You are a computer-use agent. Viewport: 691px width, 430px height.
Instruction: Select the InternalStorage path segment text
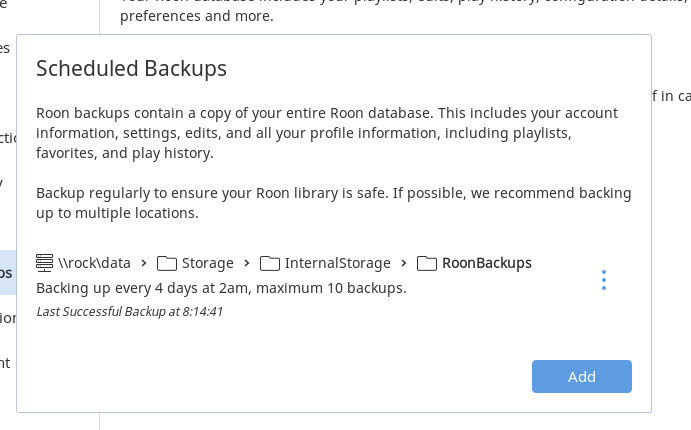pyautogui.click(x=338, y=263)
